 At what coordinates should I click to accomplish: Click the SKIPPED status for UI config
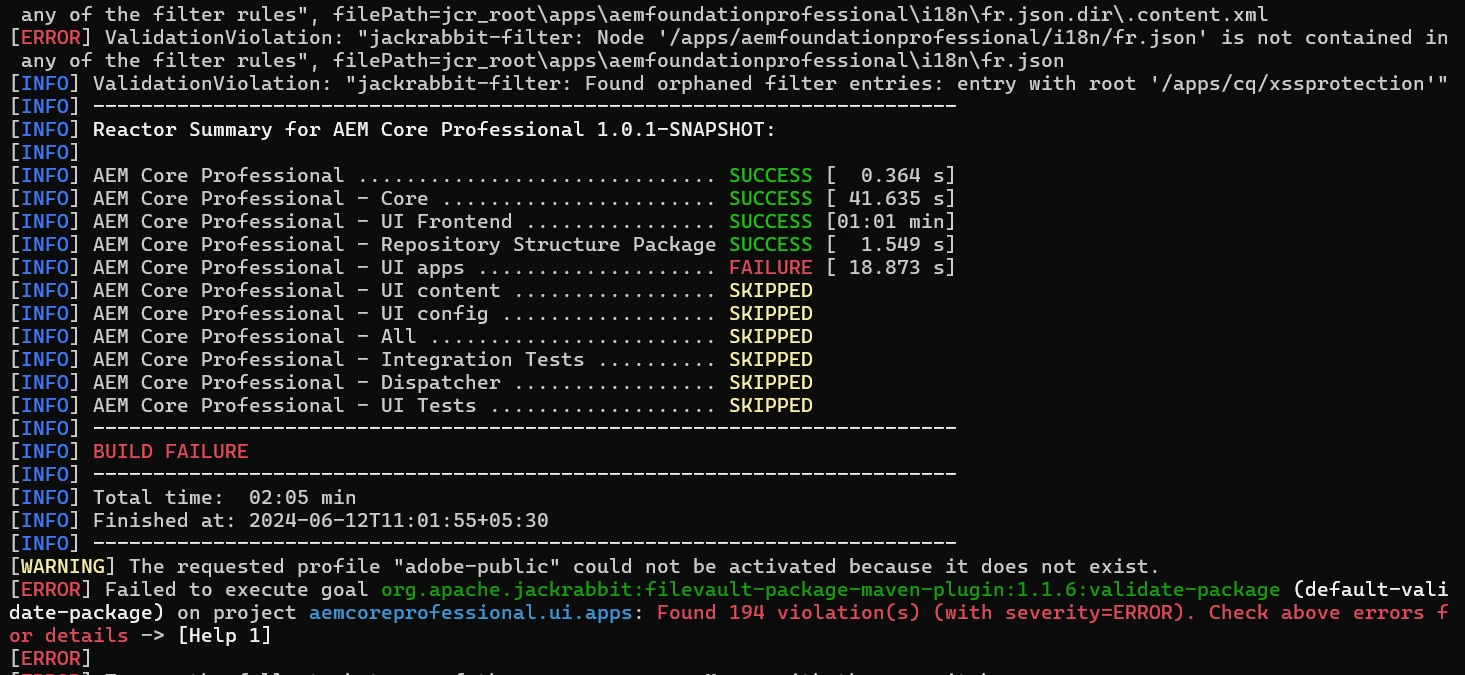pyautogui.click(x=770, y=314)
